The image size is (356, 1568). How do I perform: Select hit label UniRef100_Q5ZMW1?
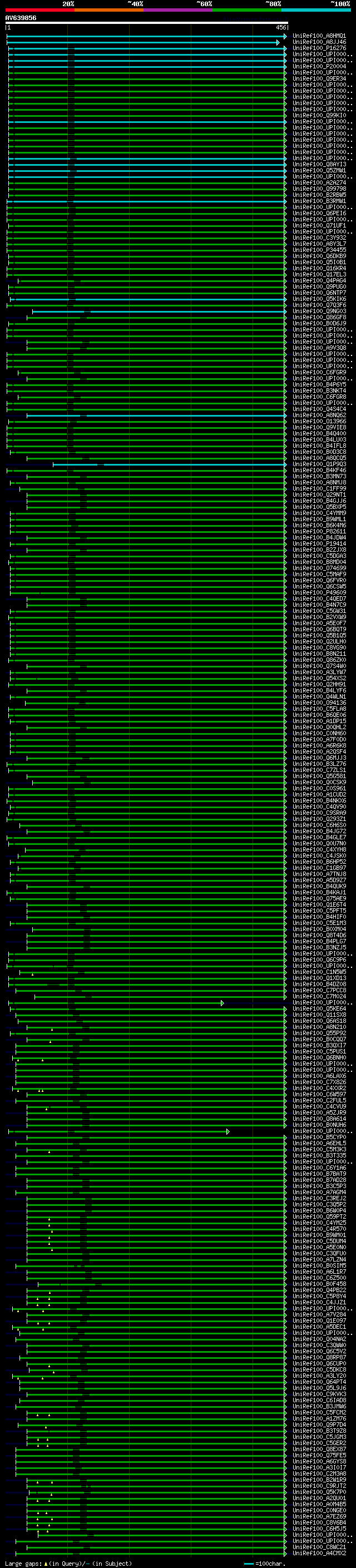(319, 170)
